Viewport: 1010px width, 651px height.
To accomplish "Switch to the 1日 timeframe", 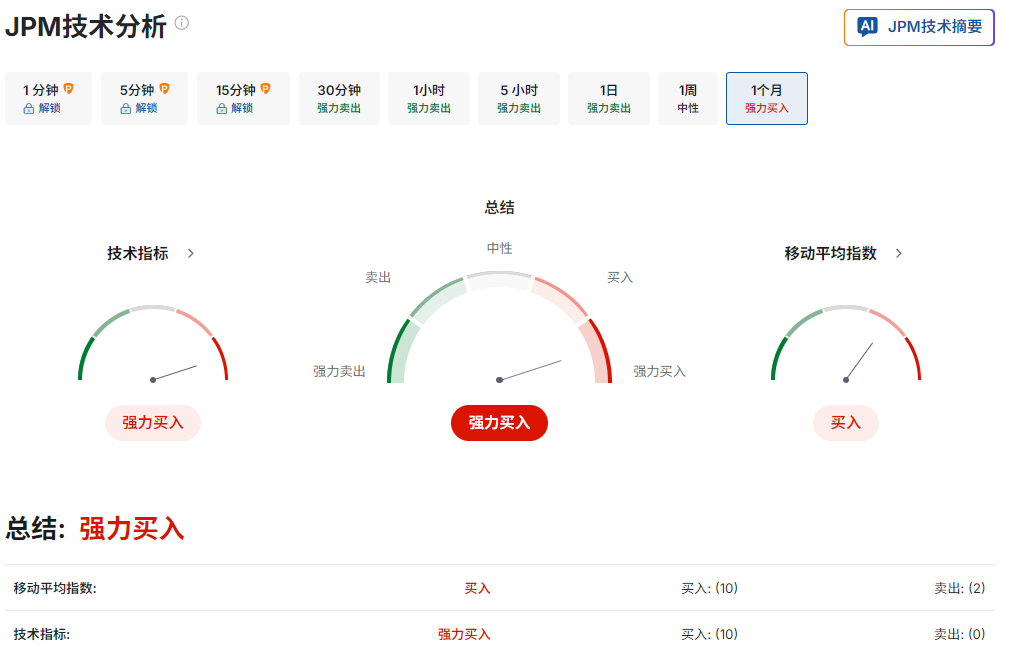I will click(608, 98).
